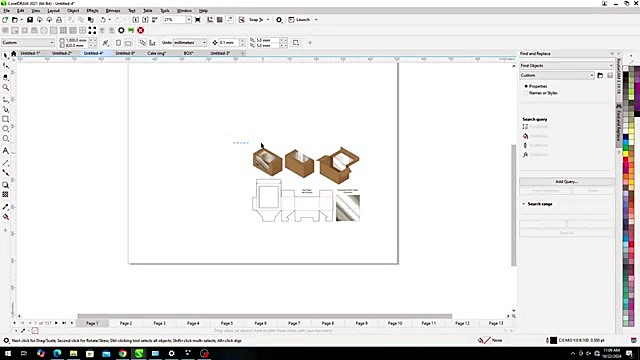Screen dimensions: 640x360
Task: Open the Undo history dropdown arrow
Action: 109,20
